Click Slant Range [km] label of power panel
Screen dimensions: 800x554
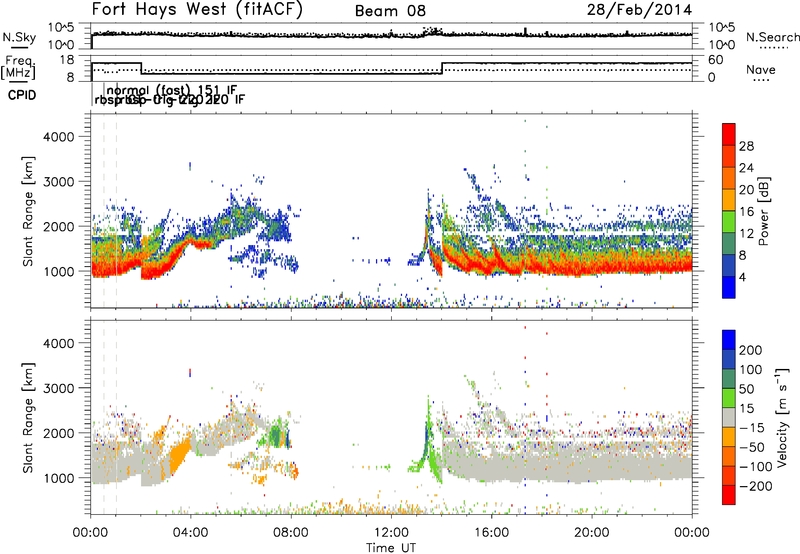click(x=28, y=212)
